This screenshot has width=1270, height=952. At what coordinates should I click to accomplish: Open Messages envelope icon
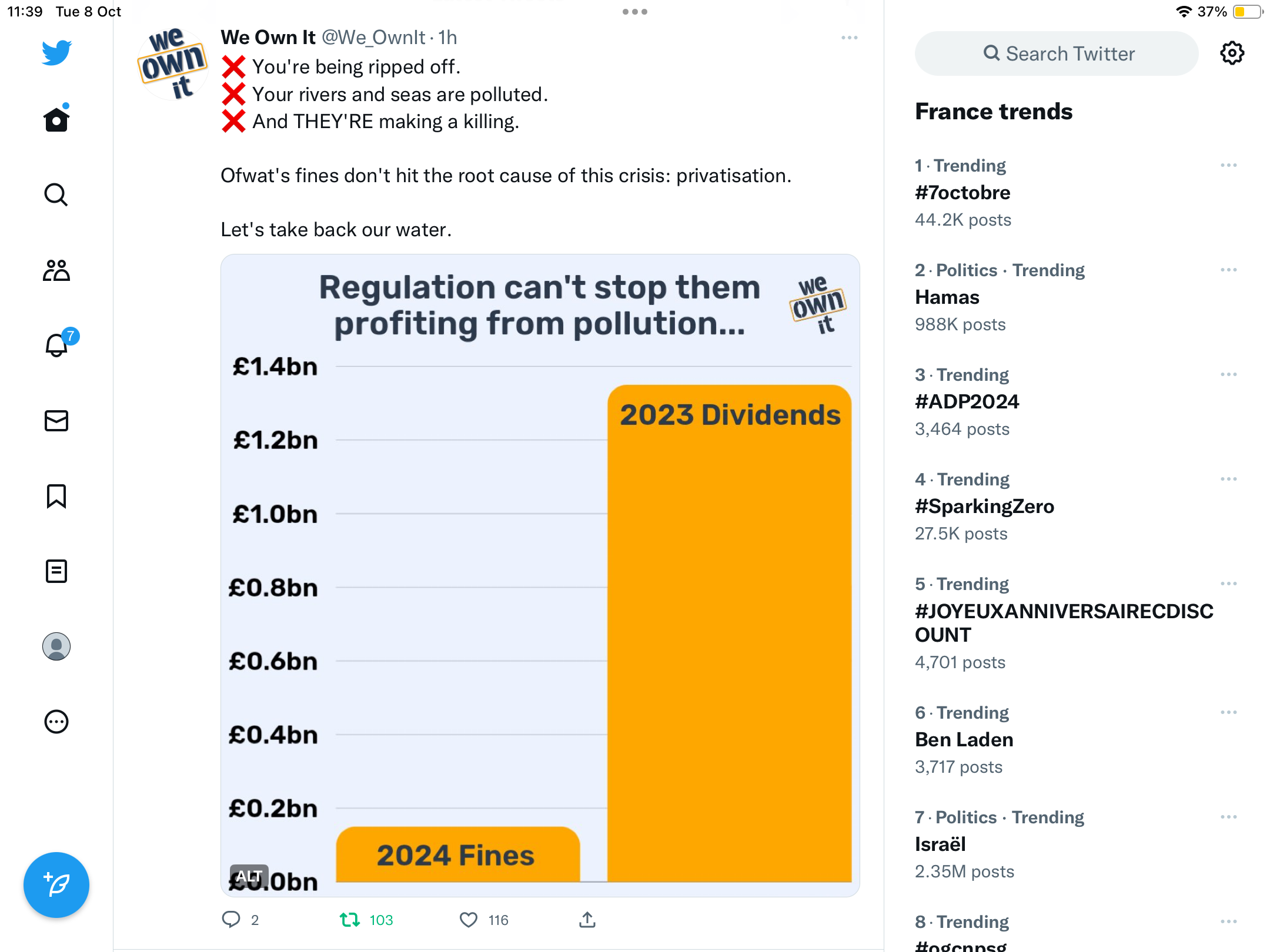point(56,421)
